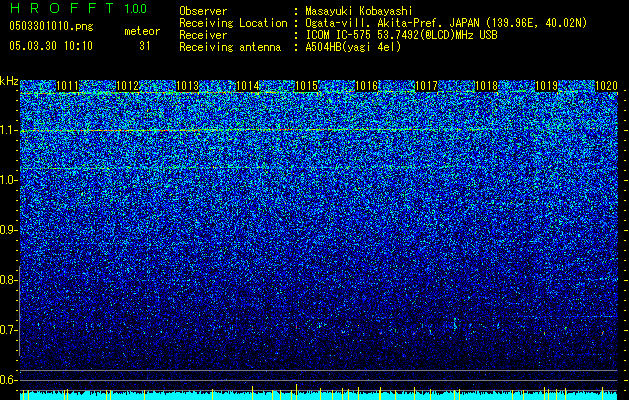Click the Observer label
Screen dimensions: 629x400
coord(203,11)
